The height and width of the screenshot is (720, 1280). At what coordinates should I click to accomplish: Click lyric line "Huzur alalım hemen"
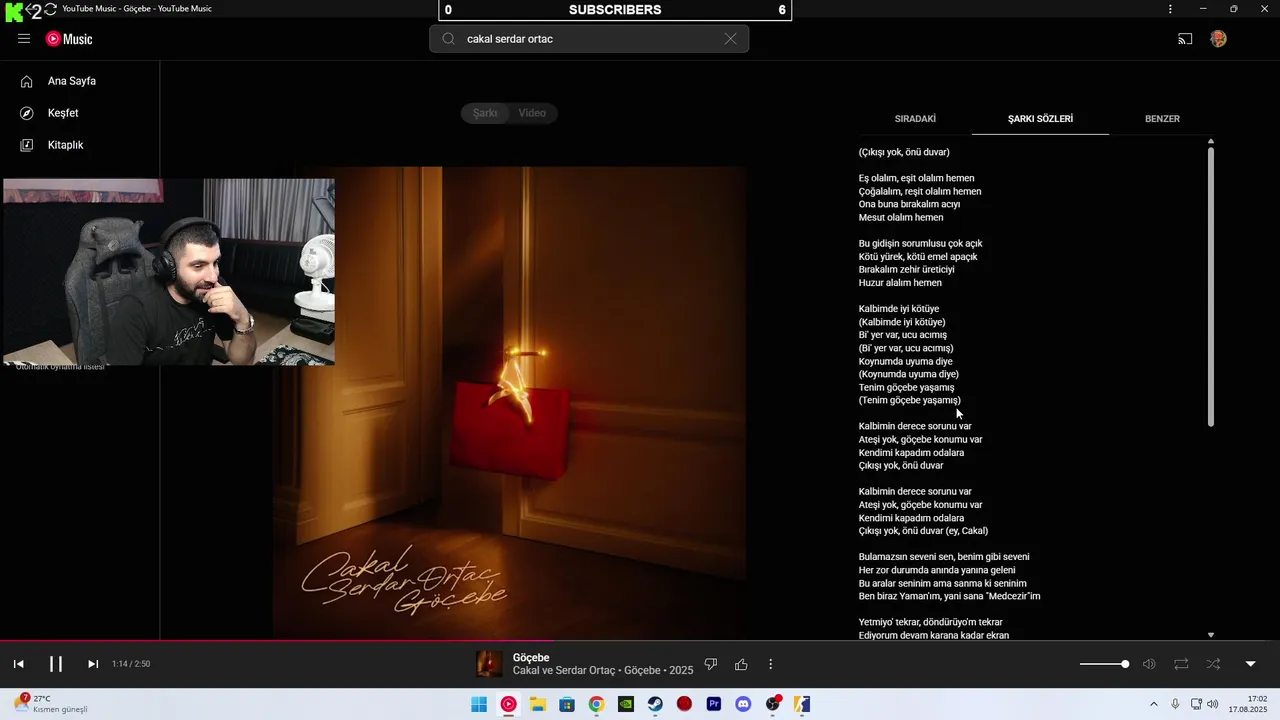click(x=900, y=283)
